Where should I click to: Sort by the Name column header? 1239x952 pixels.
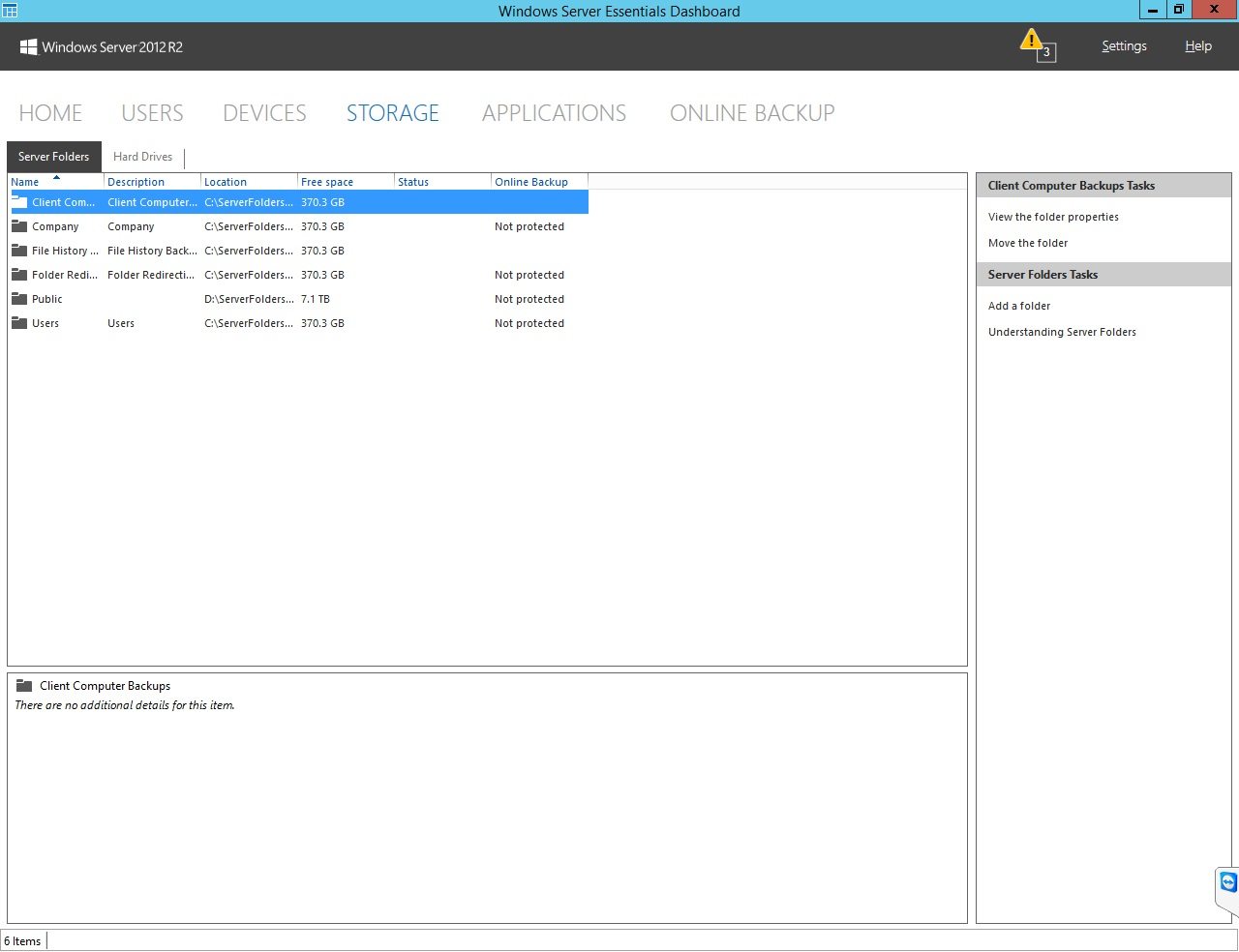pyautogui.click(x=56, y=182)
